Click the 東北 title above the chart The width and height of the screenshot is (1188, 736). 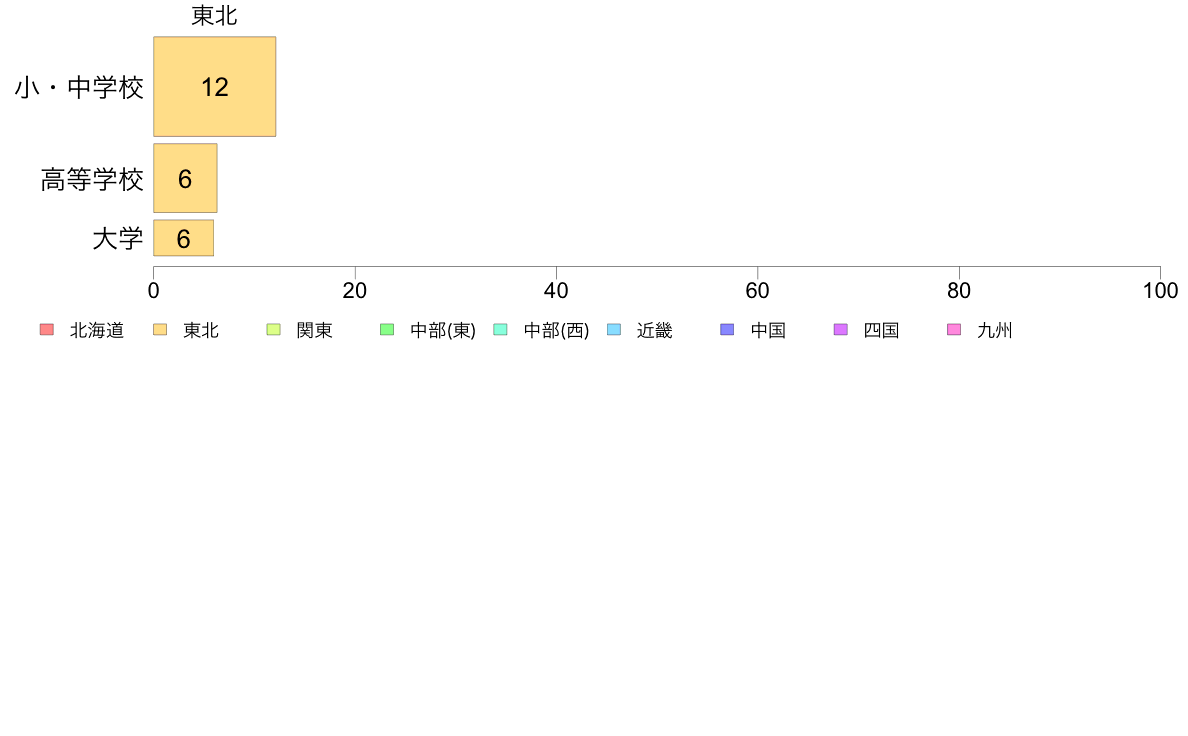(214, 15)
